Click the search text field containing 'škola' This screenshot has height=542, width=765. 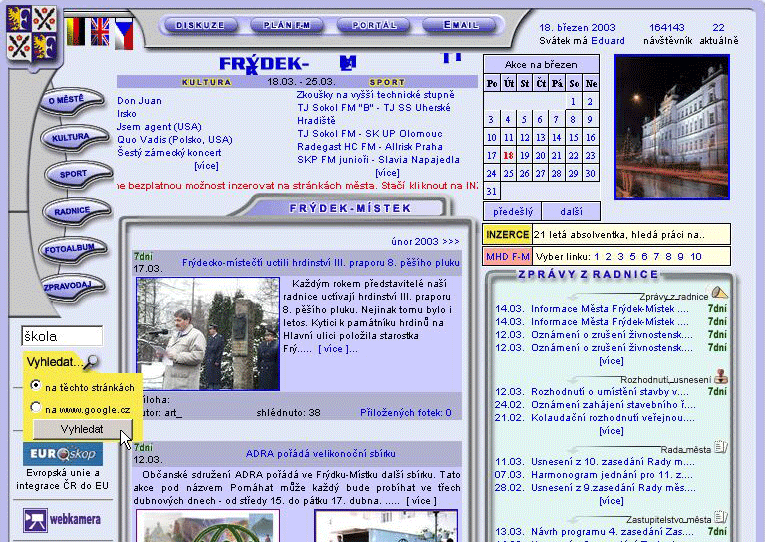coord(62,337)
